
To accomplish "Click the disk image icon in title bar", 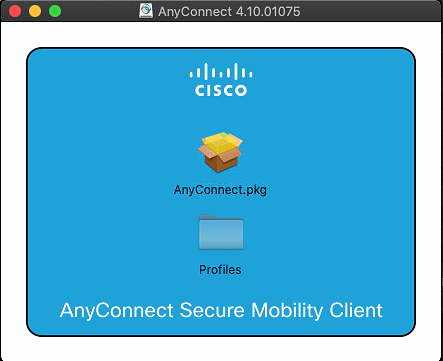I will tap(146, 11).
